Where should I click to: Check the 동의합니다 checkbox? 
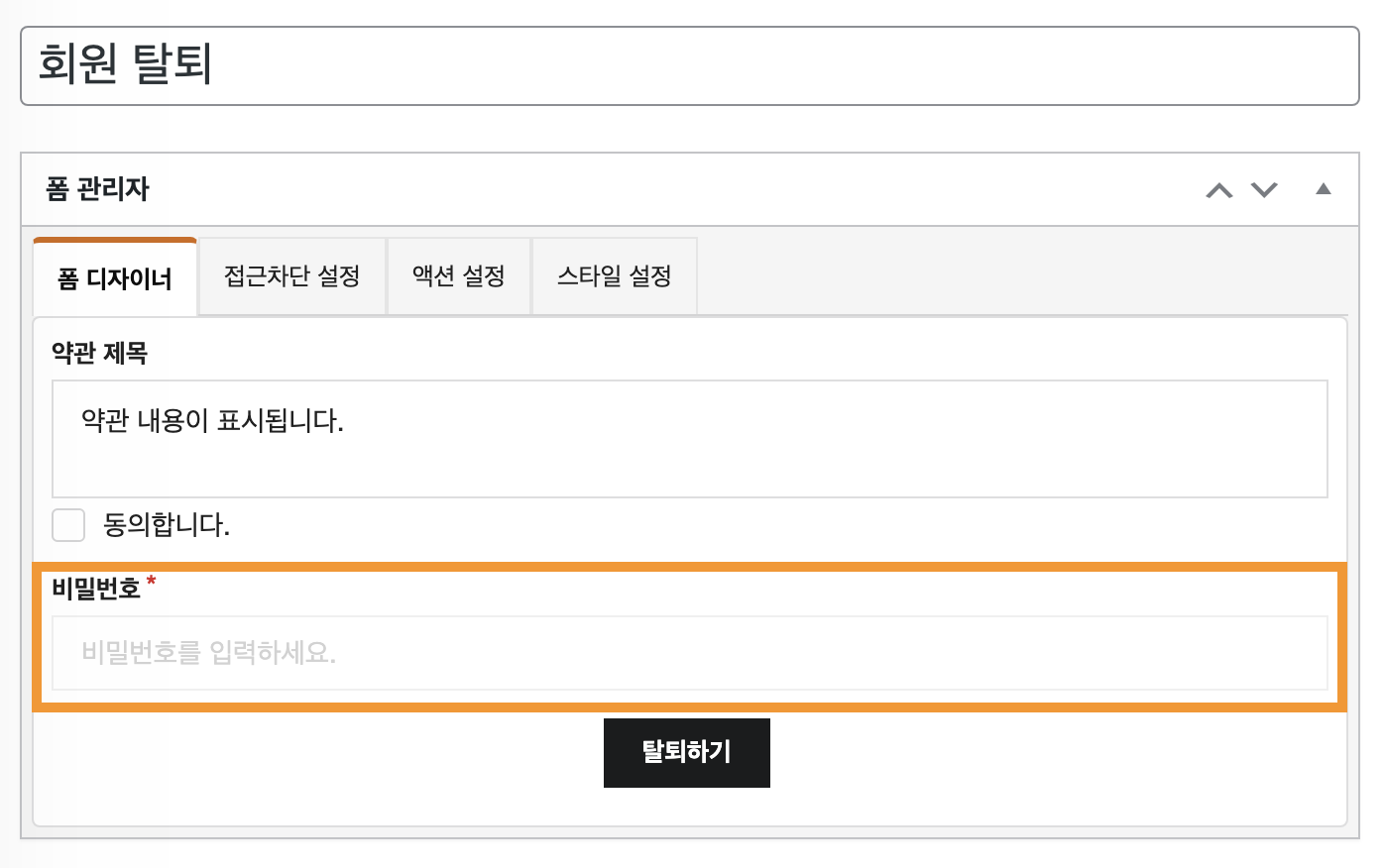click(x=68, y=525)
